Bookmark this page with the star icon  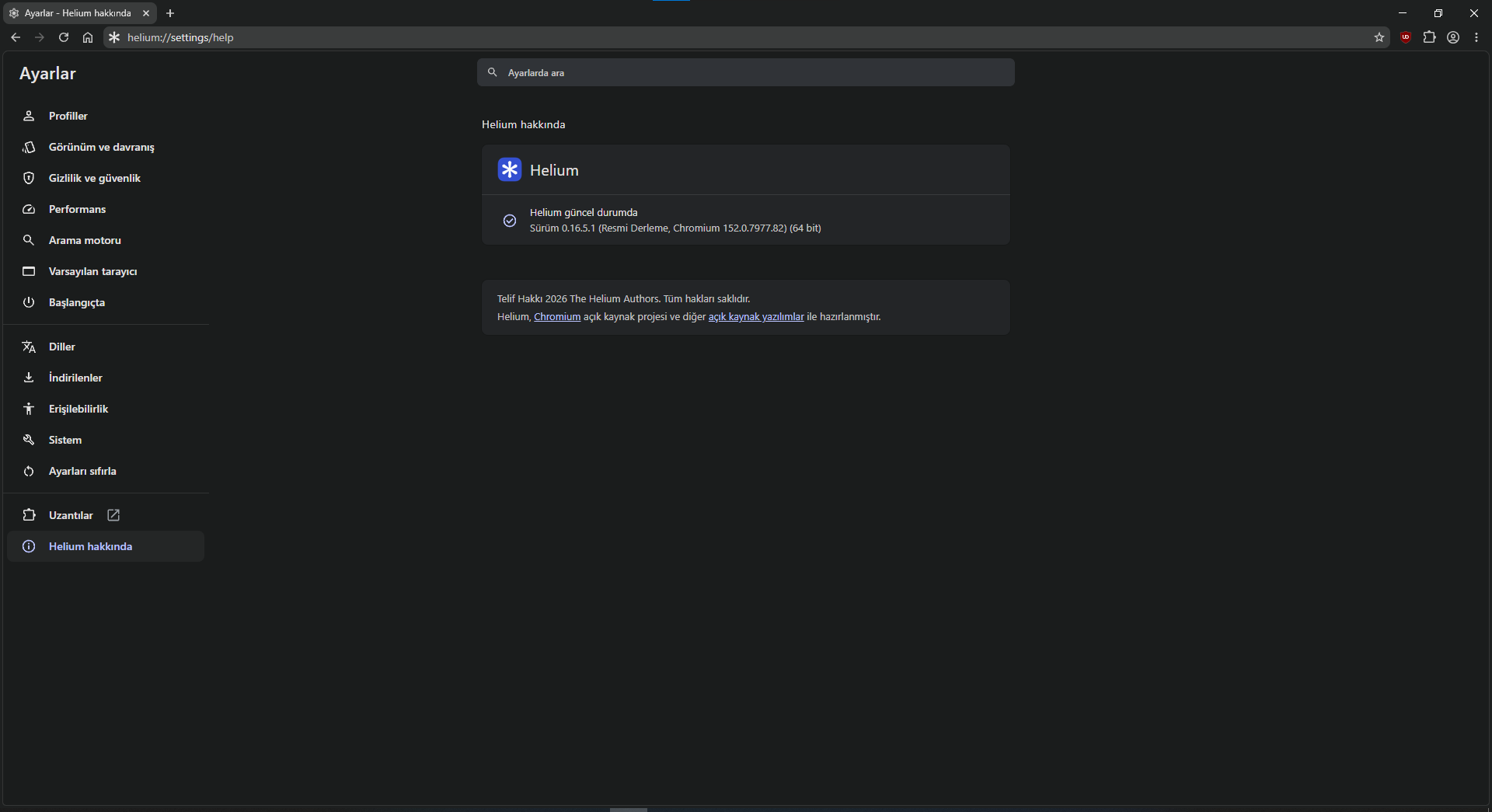coord(1379,37)
